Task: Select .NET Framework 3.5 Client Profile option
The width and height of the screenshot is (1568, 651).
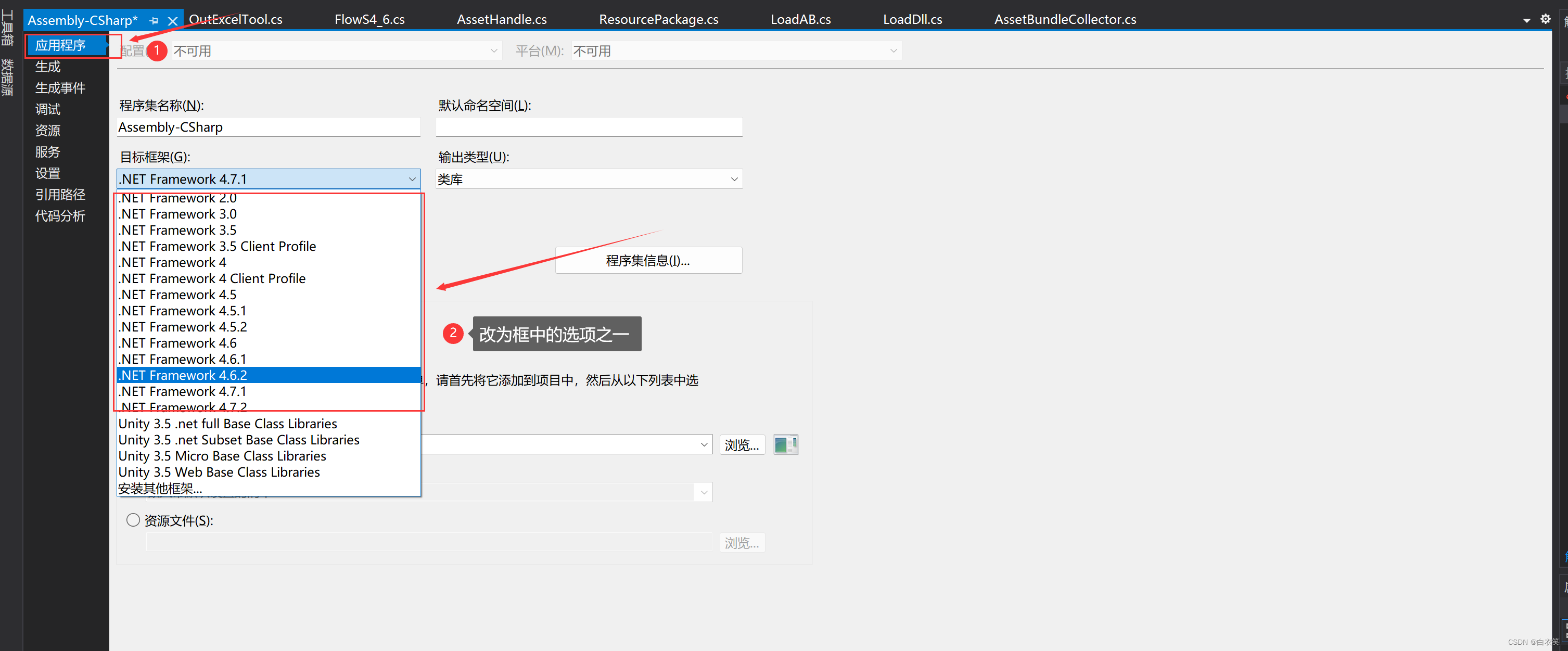Action: point(218,247)
